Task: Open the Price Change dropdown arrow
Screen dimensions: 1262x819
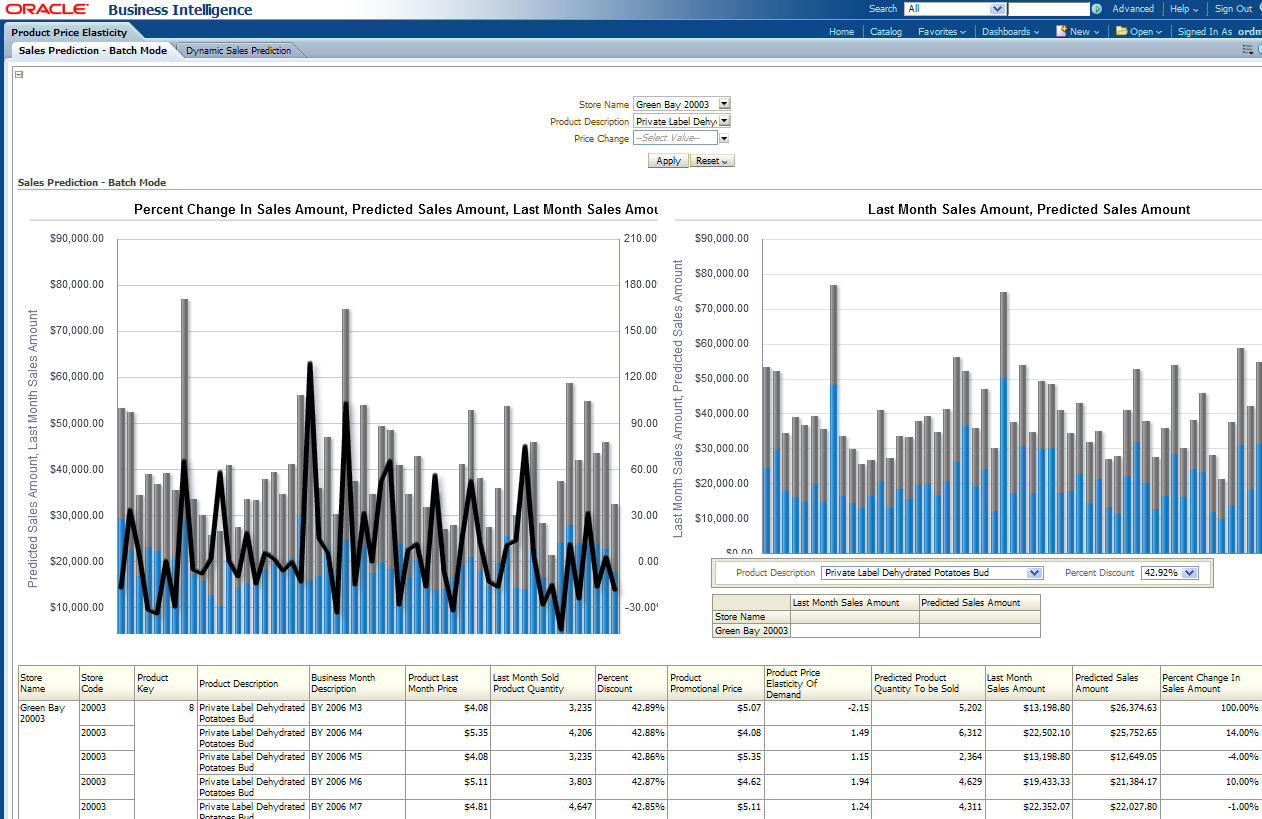Action: pos(724,139)
